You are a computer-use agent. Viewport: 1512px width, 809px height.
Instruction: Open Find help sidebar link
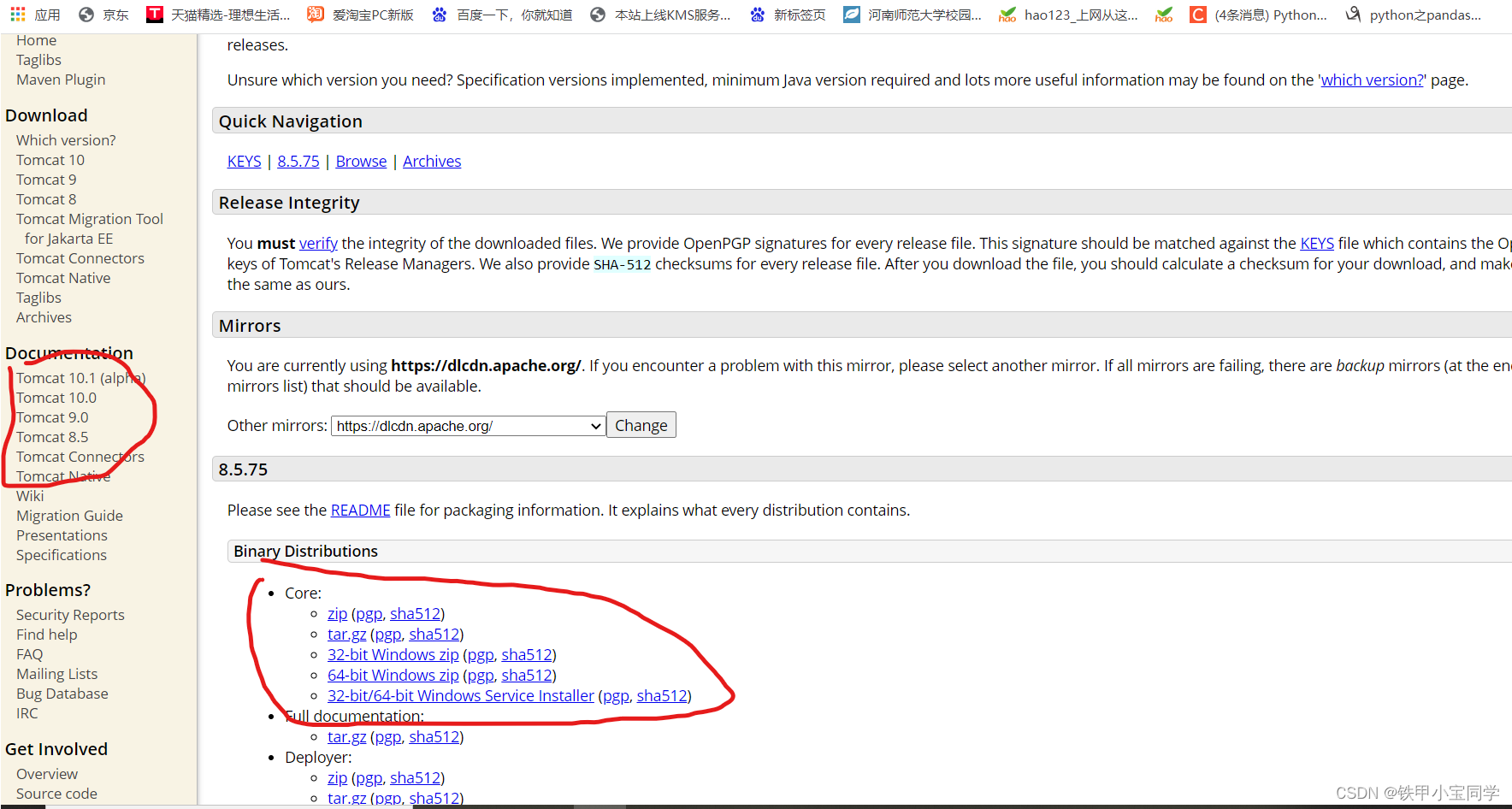47,635
